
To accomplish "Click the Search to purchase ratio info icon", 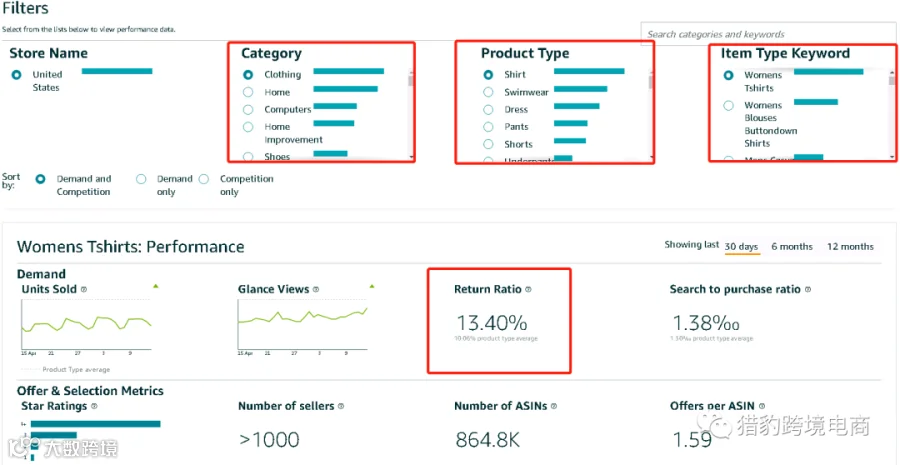I will tap(808, 289).
